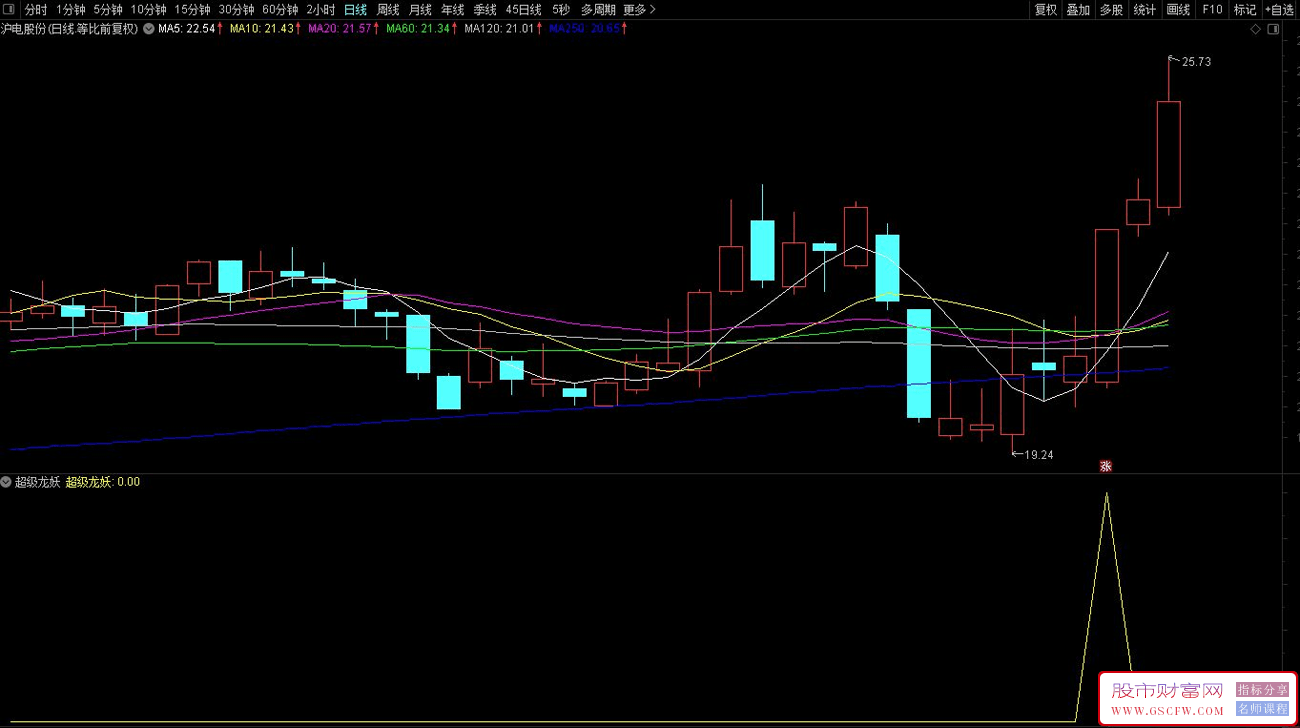1300x728 pixels.
Task: Click the MA250: 20.65 label
Action: [x=584, y=29]
